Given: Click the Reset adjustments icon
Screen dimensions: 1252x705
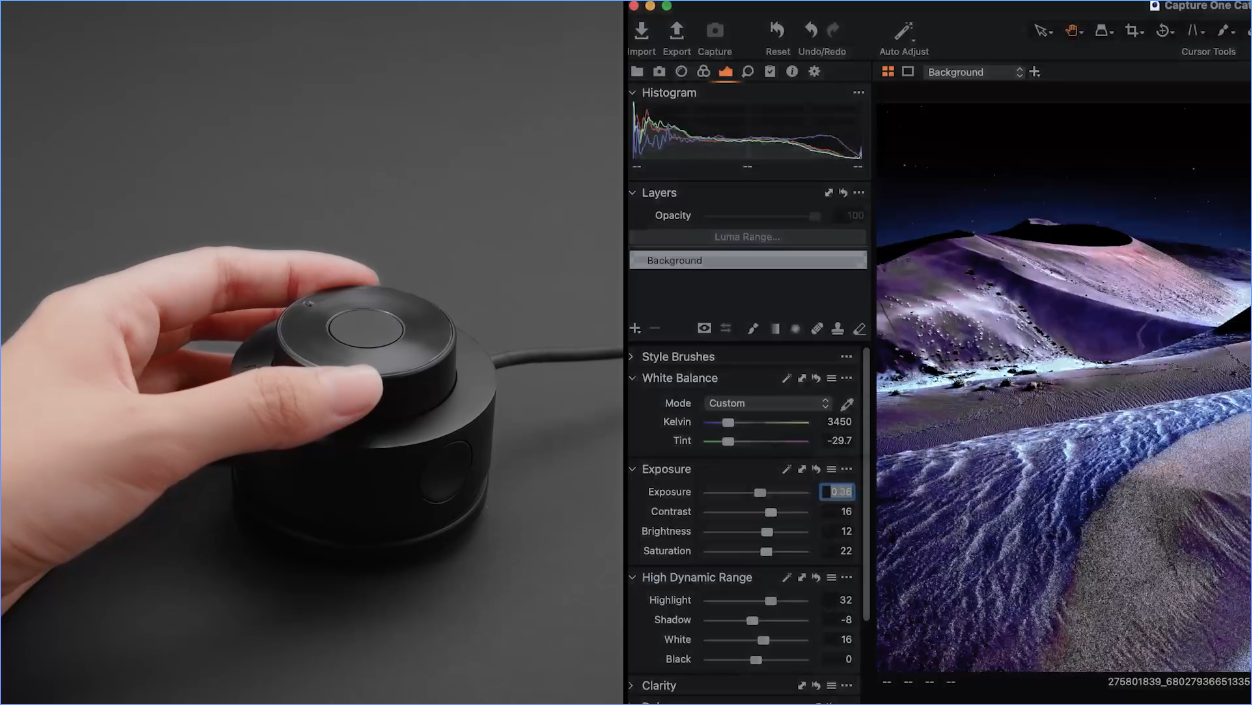Looking at the screenshot, I should pyautogui.click(x=777, y=32).
